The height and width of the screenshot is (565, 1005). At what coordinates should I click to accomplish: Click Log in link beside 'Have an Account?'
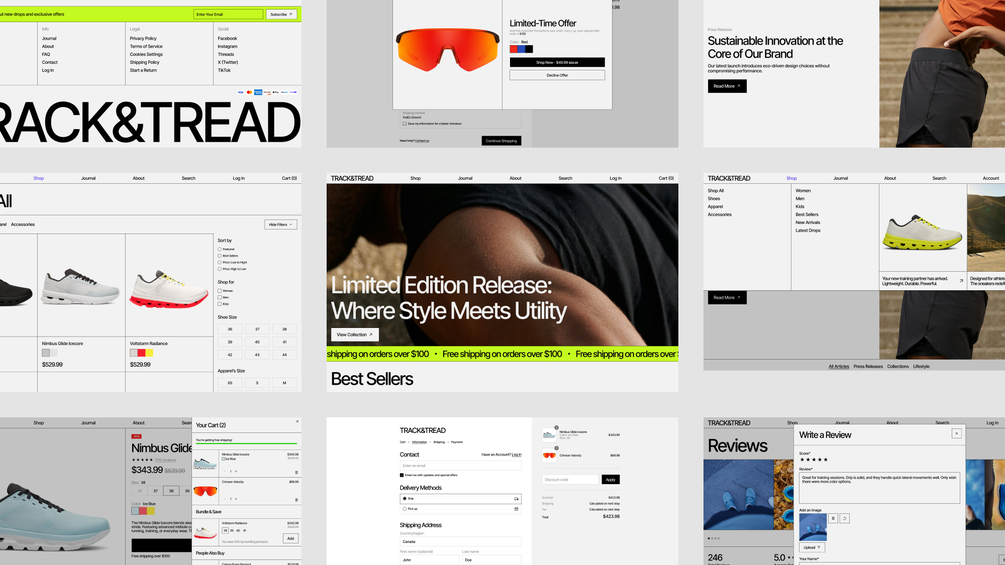click(x=517, y=455)
